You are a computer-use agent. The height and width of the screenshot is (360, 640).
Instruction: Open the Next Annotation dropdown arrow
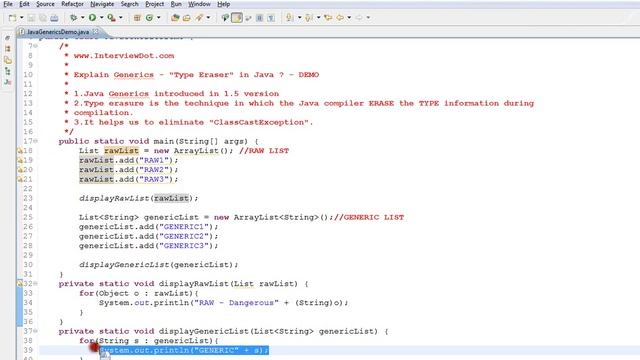299,18
